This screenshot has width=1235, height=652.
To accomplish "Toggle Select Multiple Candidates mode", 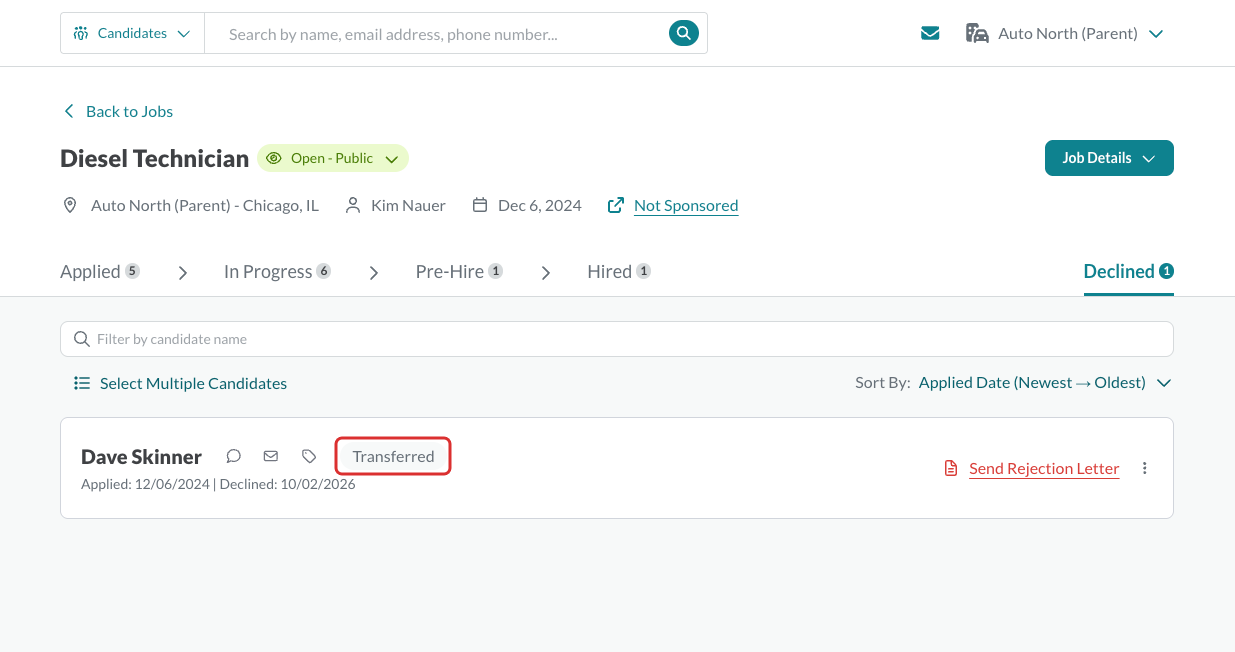I will pyautogui.click(x=180, y=383).
